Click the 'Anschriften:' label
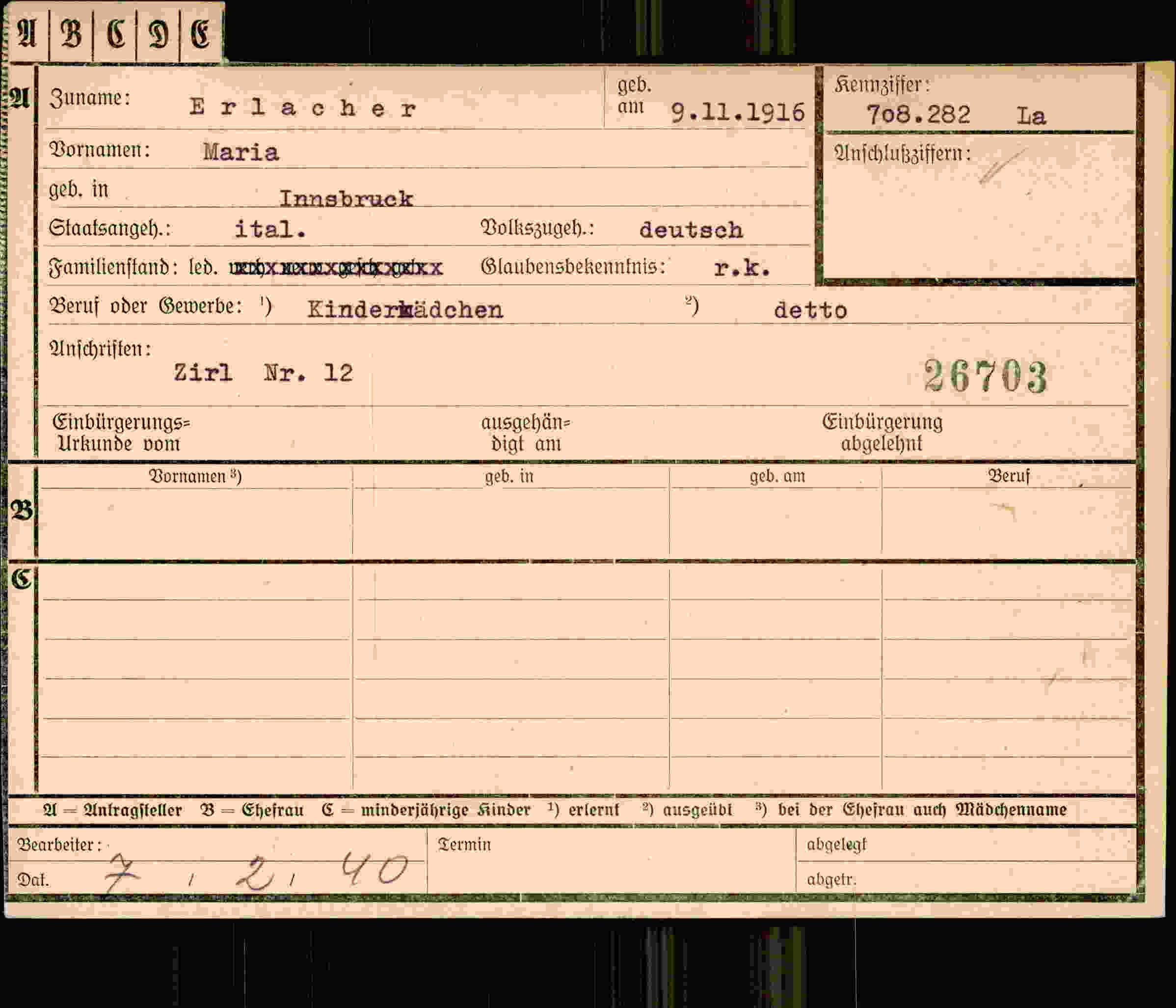The width and height of the screenshot is (1176, 1008). point(101,348)
